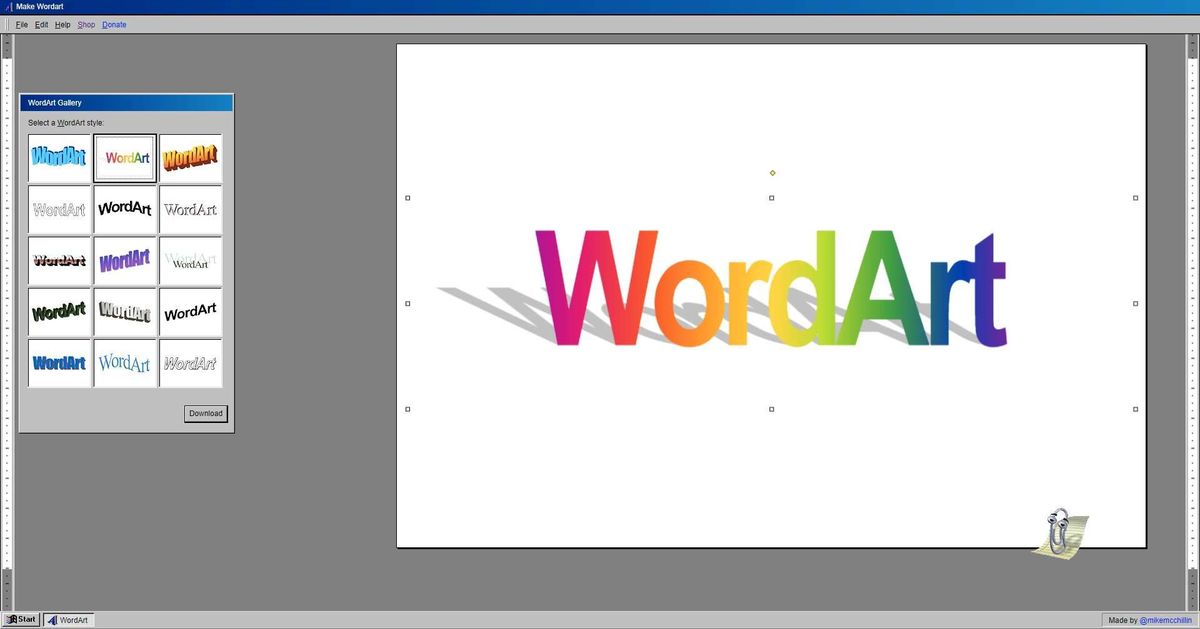Image resolution: width=1200 pixels, height=629 pixels.
Task: Click the WordArt taskbar button
Action: tap(69, 620)
